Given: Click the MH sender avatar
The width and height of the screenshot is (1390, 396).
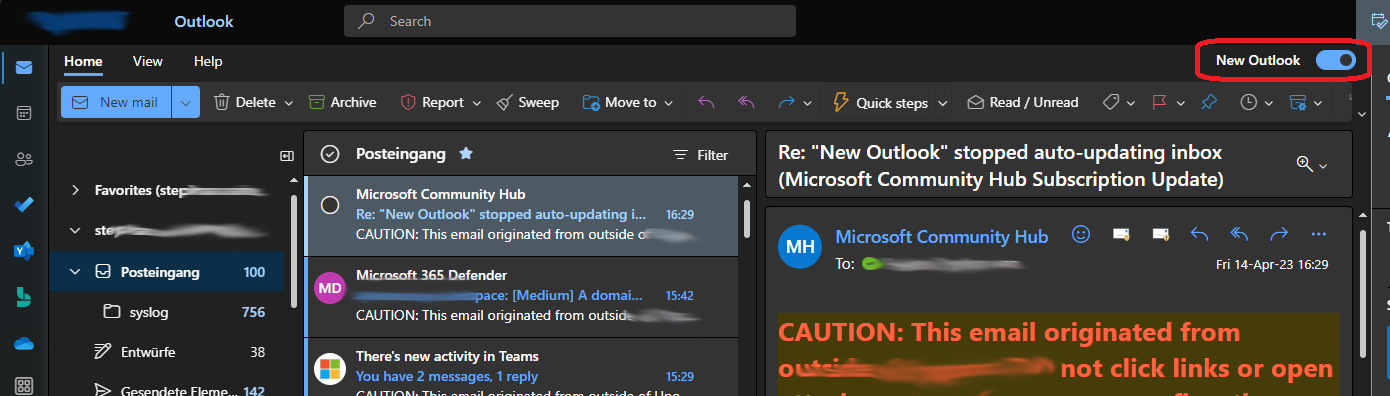Looking at the screenshot, I should (x=799, y=247).
